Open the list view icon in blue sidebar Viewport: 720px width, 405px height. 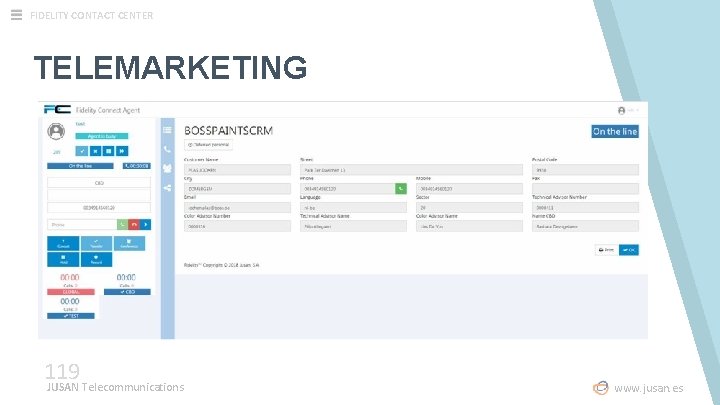pyautogui.click(x=167, y=130)
